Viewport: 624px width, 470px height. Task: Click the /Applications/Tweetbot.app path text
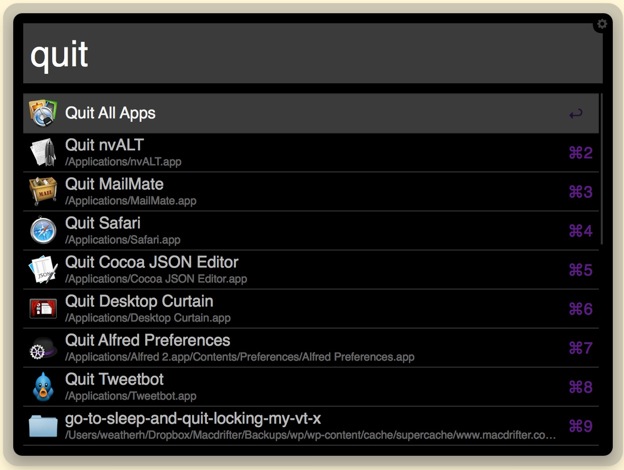click(x=131, y=396)
